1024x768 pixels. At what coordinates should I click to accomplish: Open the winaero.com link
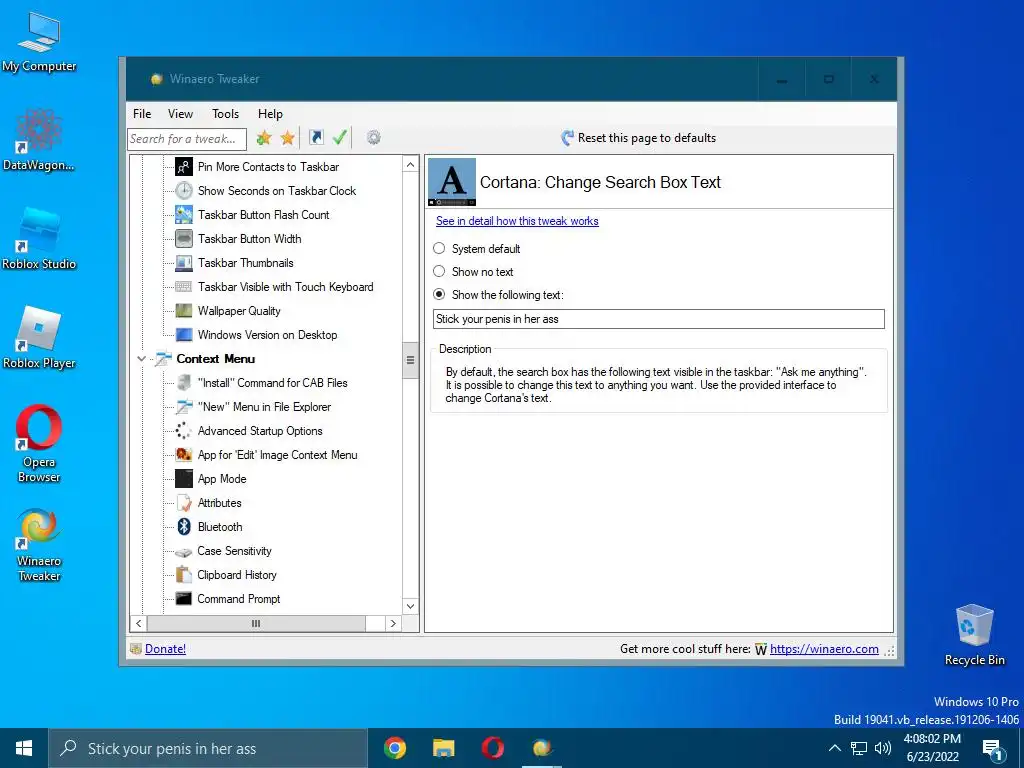coord(824,648)
